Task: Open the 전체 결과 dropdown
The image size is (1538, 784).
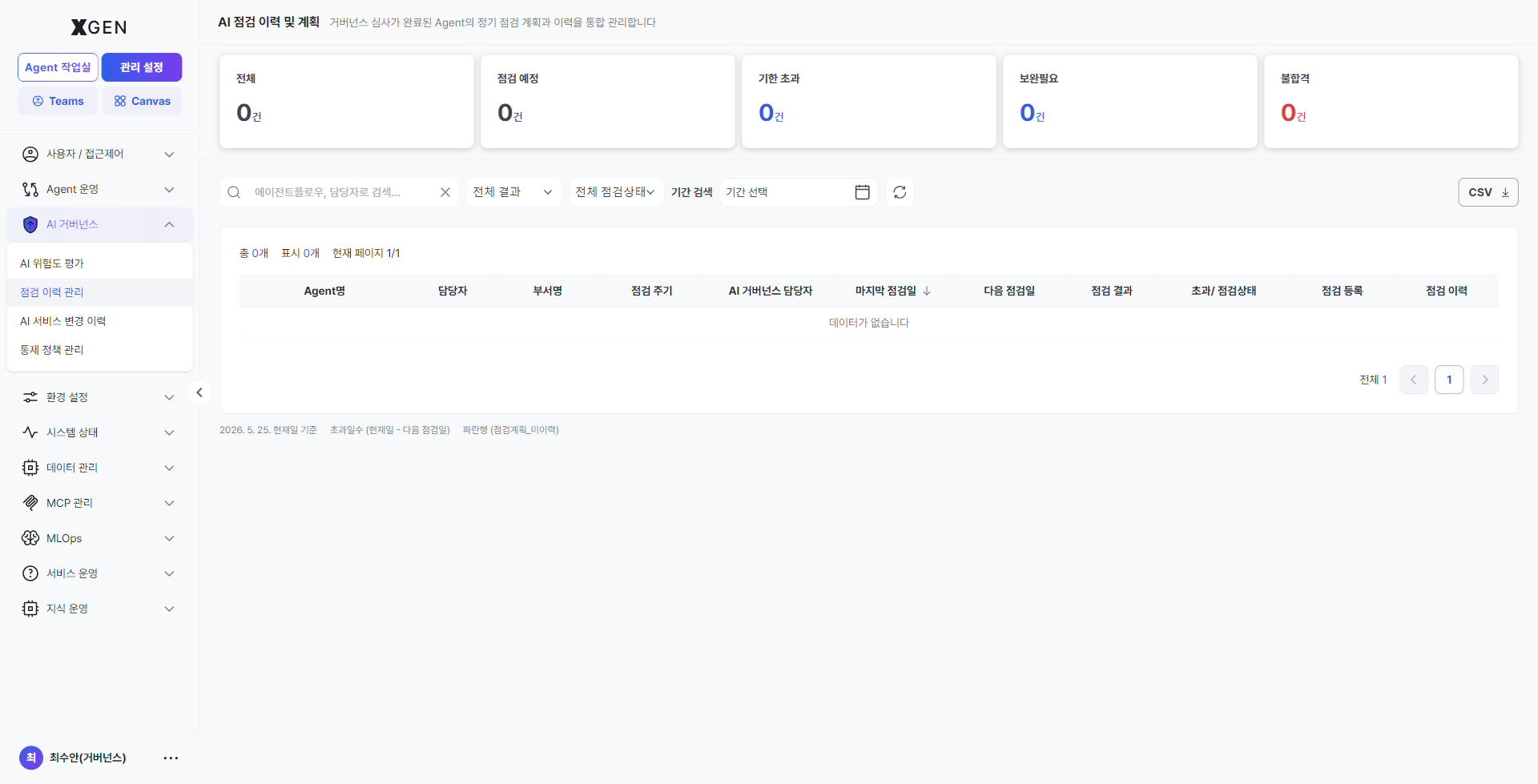Action: coord(513,192)
